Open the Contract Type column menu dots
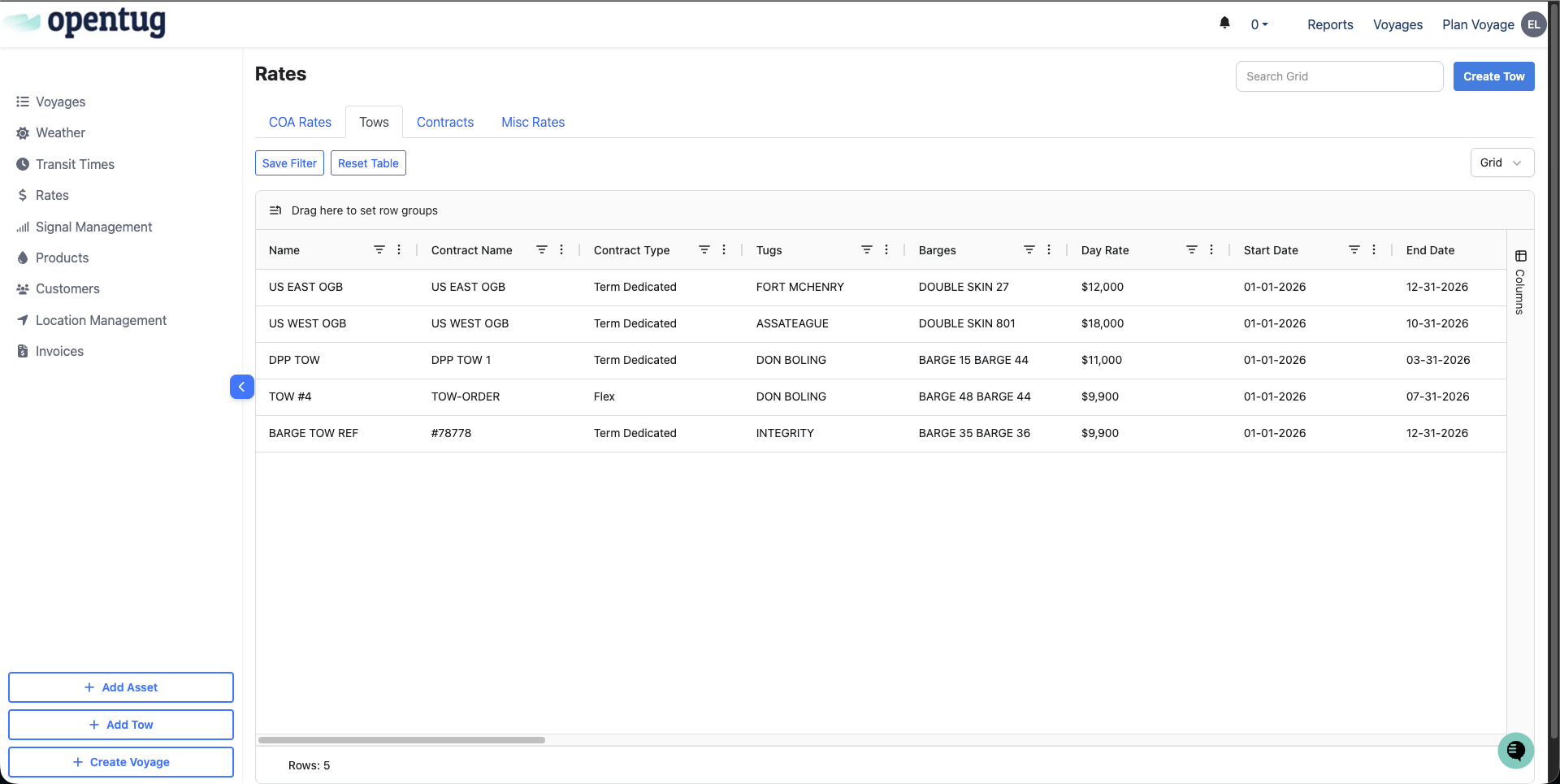Viewport: 1560px width, 784px height. [x=724, y=250]
